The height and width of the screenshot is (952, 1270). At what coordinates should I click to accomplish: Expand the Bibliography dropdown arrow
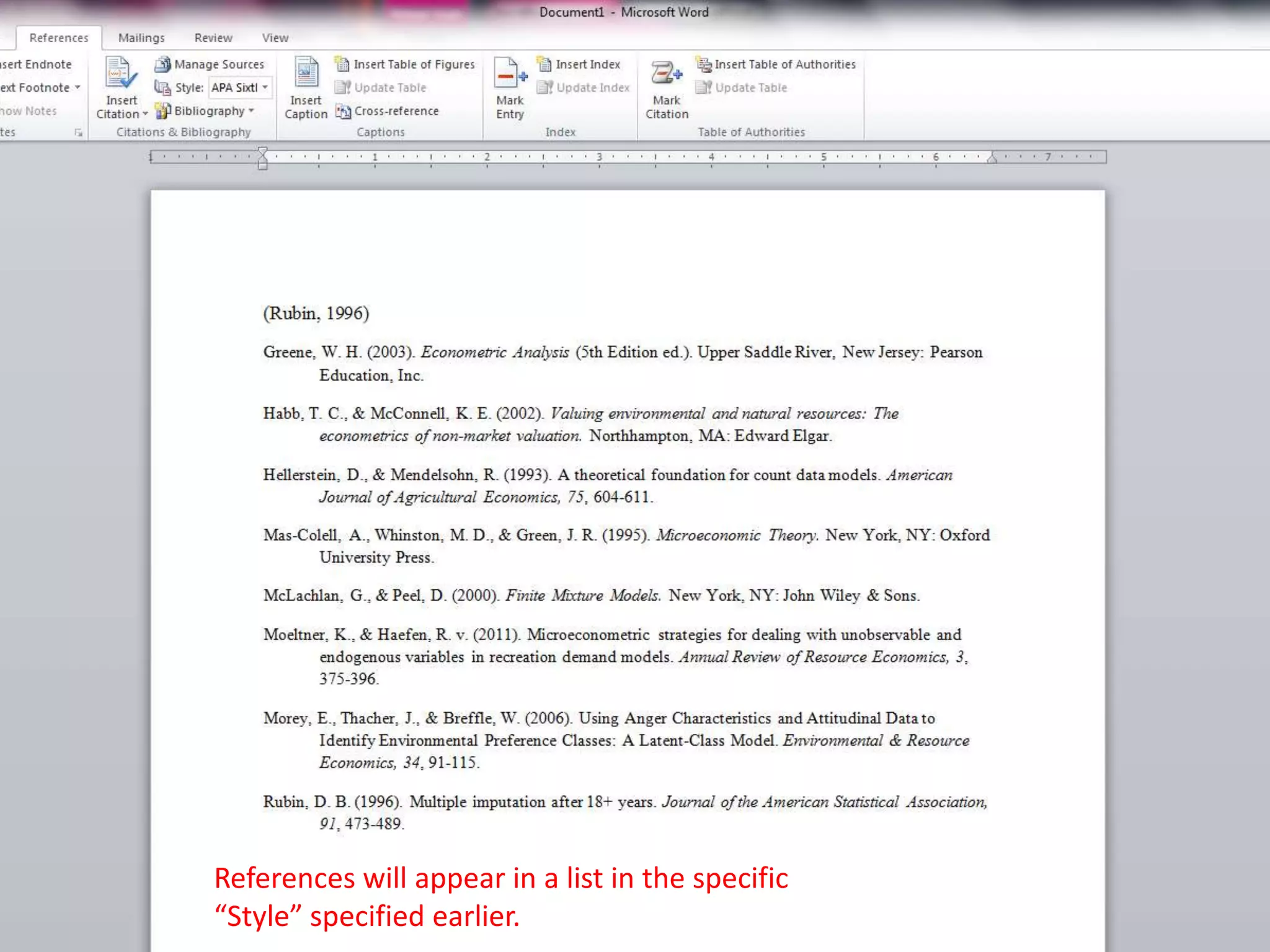coord(251,110)
